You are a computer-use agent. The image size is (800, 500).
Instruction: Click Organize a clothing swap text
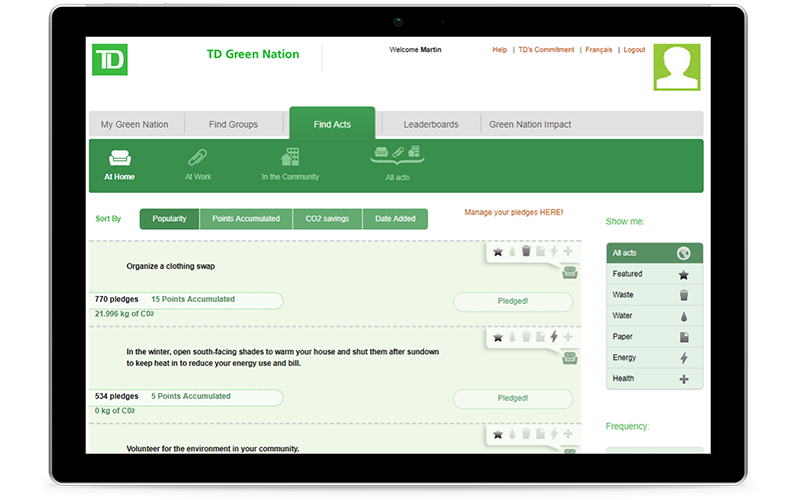point(171,266)
